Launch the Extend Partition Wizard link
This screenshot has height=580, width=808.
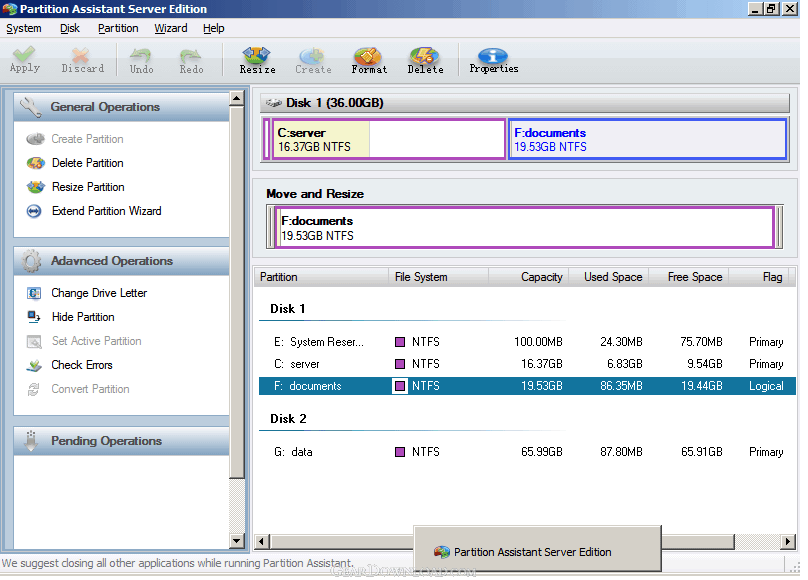(x=107, y=211)
